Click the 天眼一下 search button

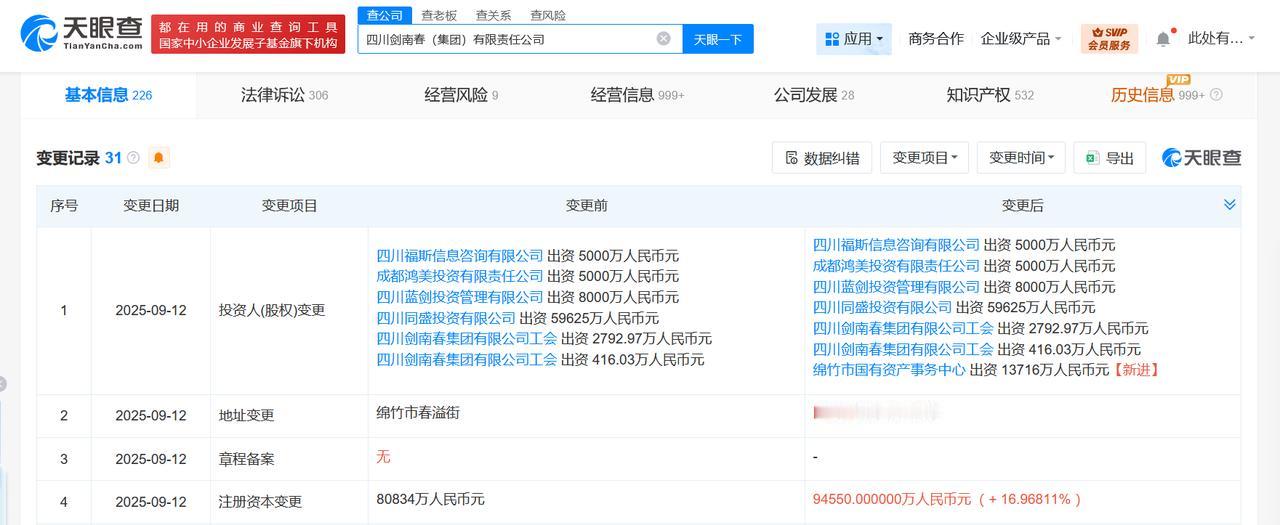(718, 39)
